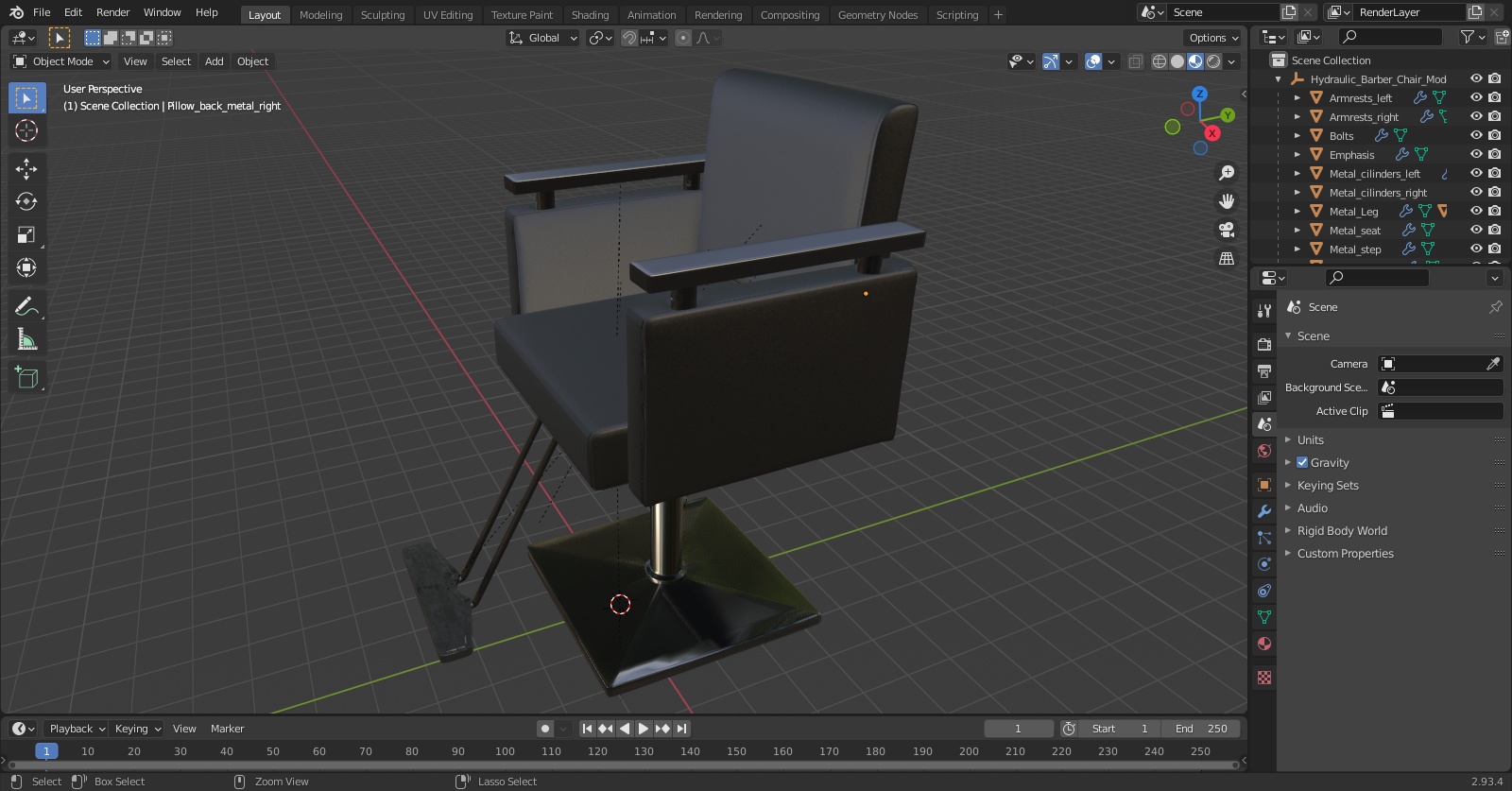Jump to start frame
This screenshot has width=1512, height=791.
tap(587, 729)
